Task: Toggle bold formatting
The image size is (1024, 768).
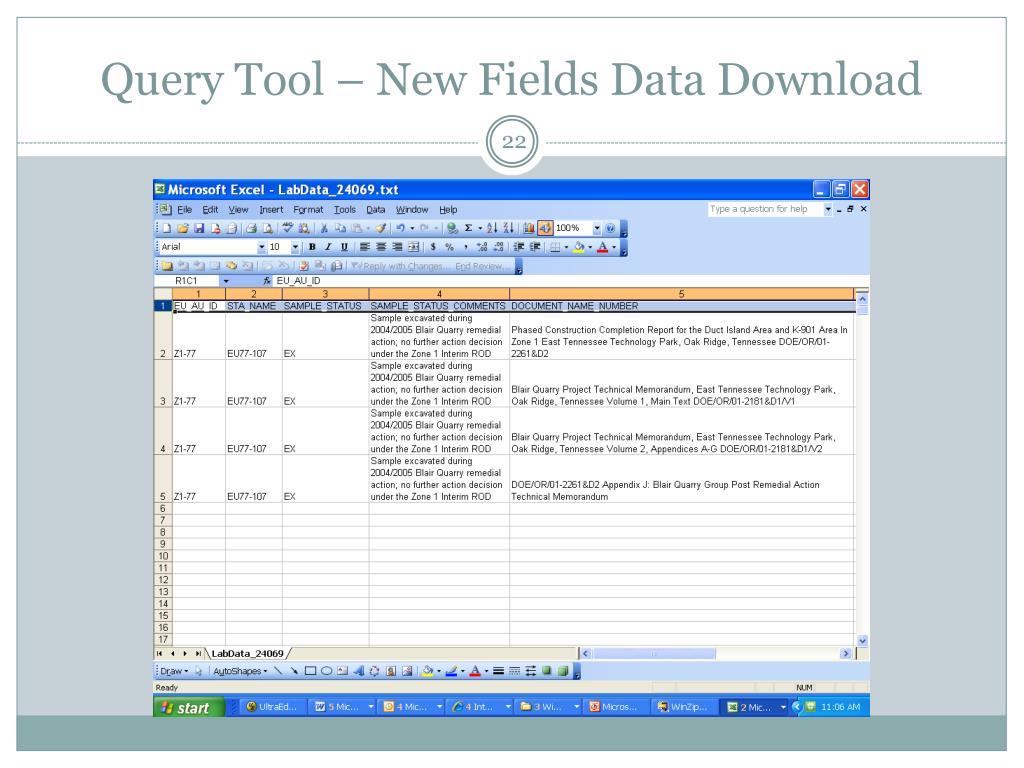Action: point(312,247)
